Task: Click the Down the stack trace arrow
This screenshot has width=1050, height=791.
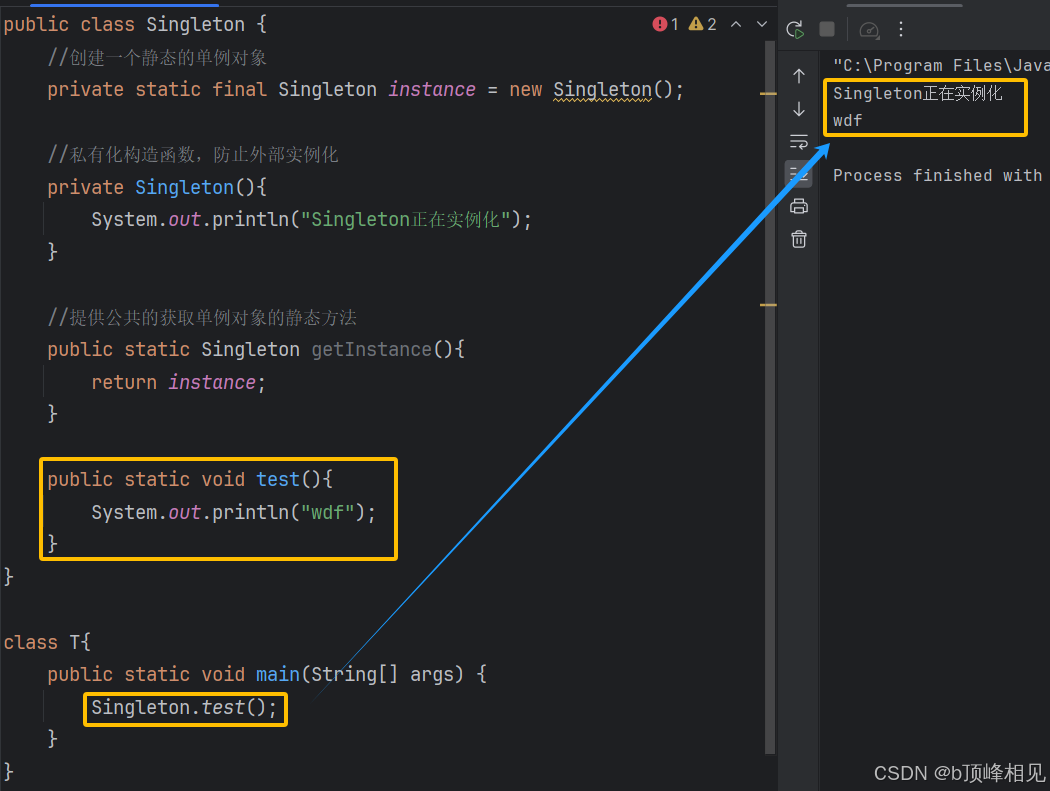Action: [x=798, y=109]
